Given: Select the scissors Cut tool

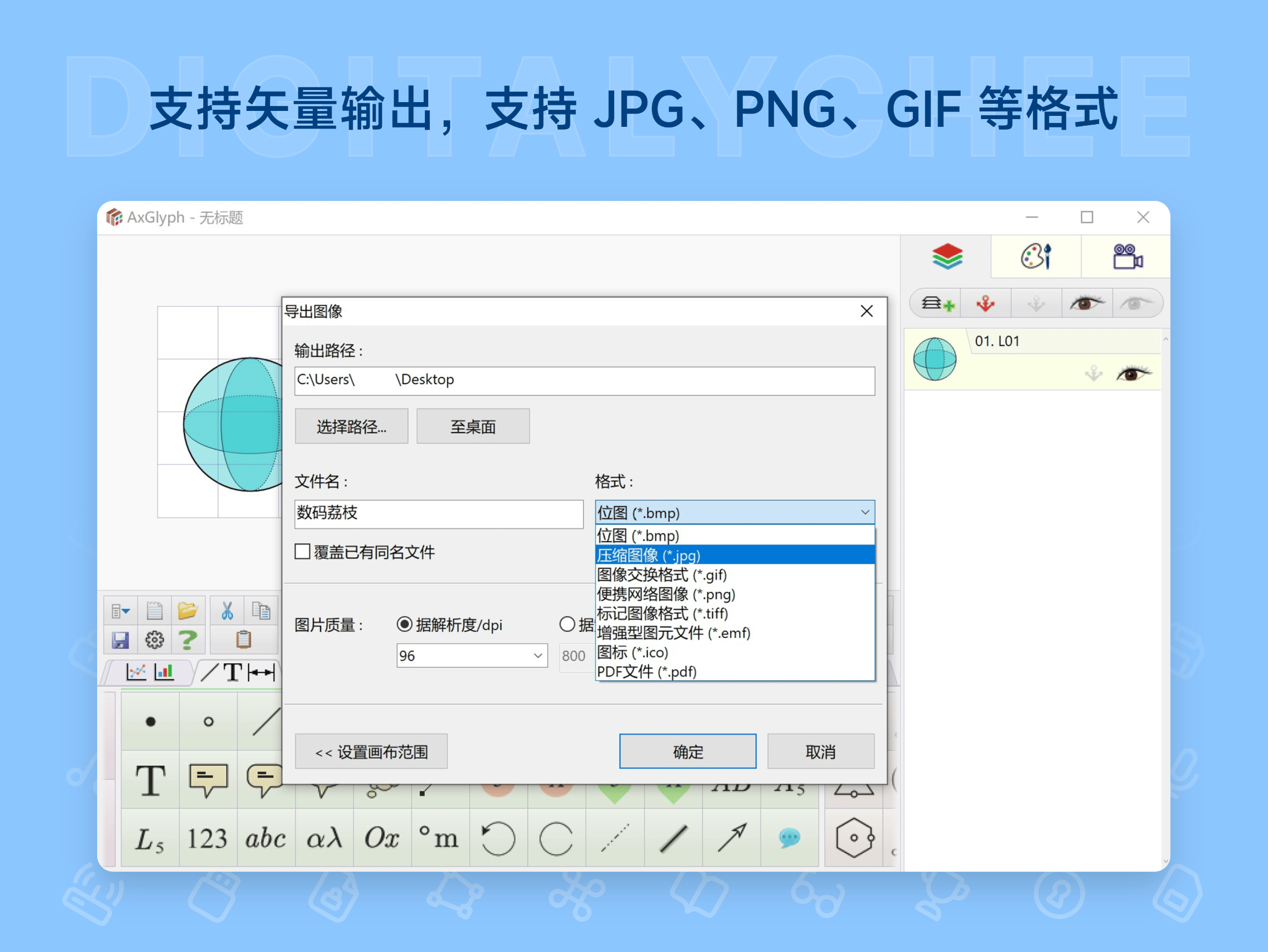Looking at the screenshot, I should [x=228, y=609].
